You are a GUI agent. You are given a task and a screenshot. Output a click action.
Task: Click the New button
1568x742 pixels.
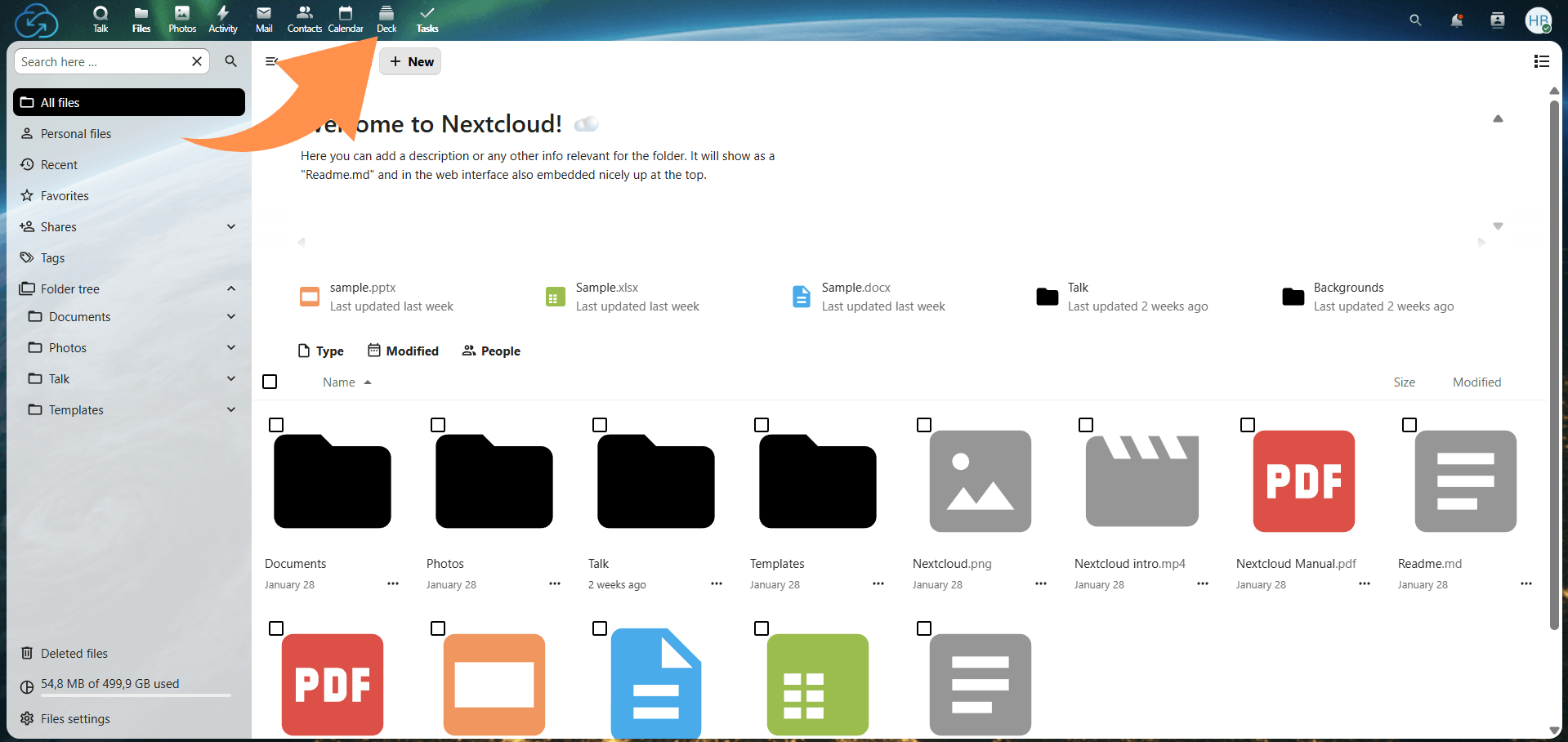(410, 61)
